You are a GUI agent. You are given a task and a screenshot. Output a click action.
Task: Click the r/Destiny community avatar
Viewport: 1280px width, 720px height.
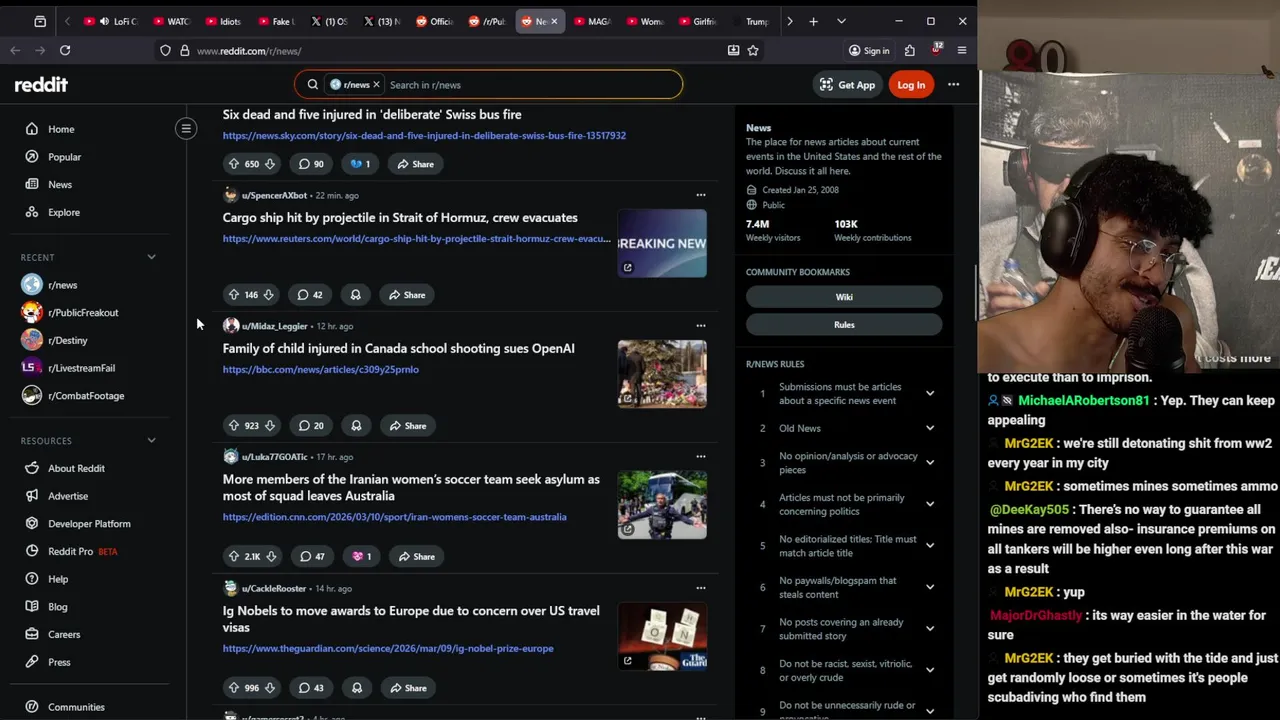pyautogui.click(x=32, y=340)
